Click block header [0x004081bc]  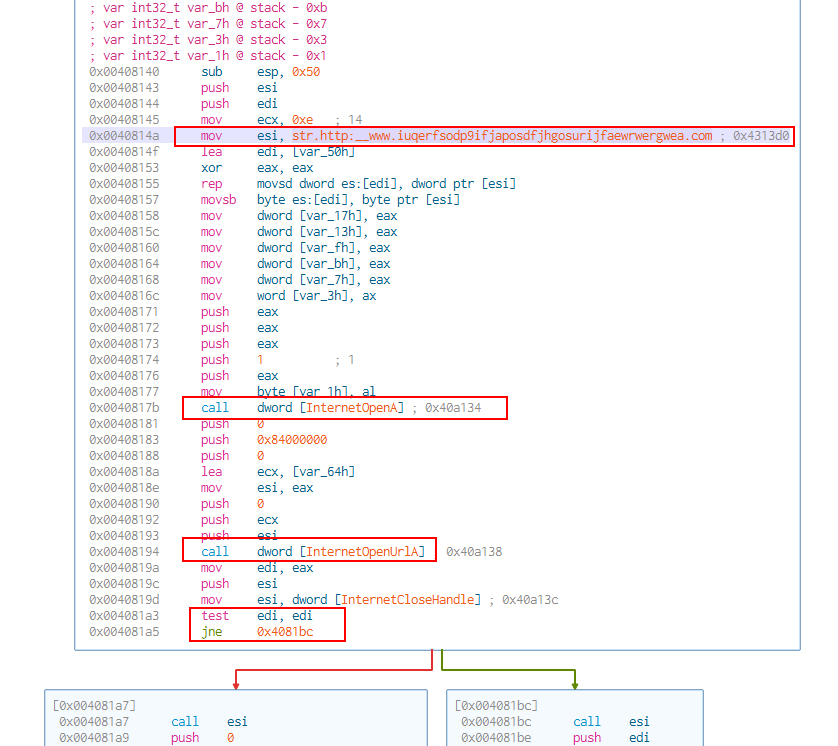pos(496,705)
